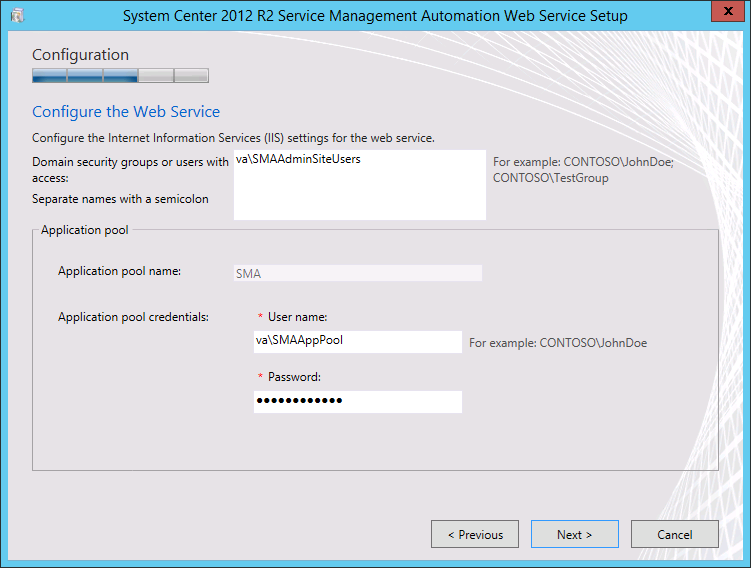The height and width of the screenshot is (568, 751).
Task: Click the Configuration heading text
Action: (x=80, y=55)
